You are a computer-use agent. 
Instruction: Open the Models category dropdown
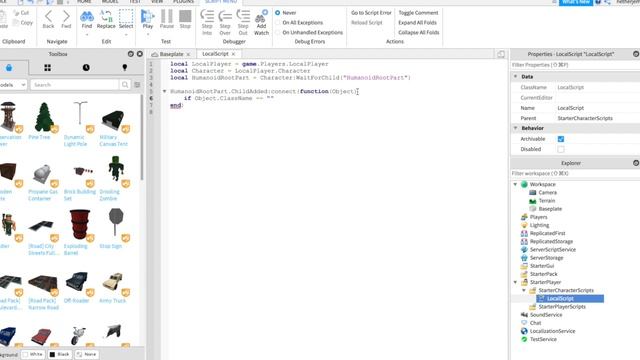tap(13, 84)
